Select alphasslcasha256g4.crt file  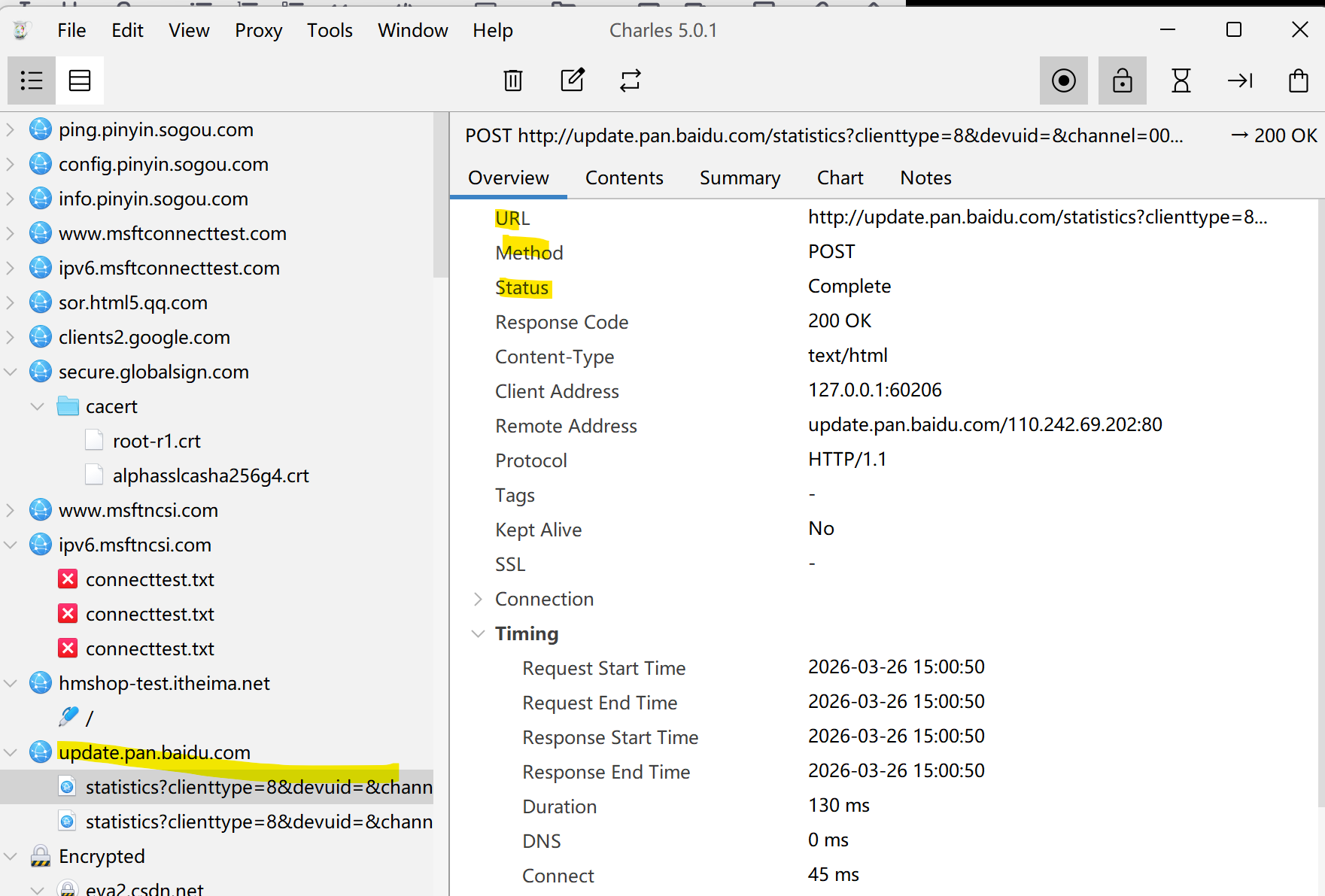(x=211, y=475)
